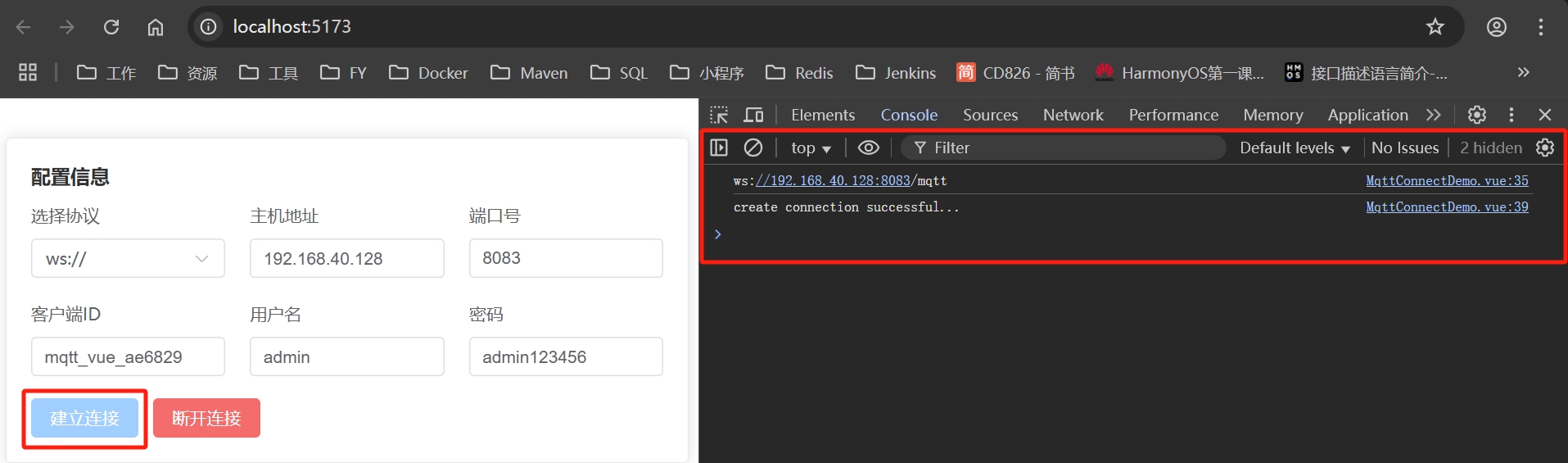Show more DevTools tabs
This screenshot has width=1568, height=463.
click(1433, 115)
